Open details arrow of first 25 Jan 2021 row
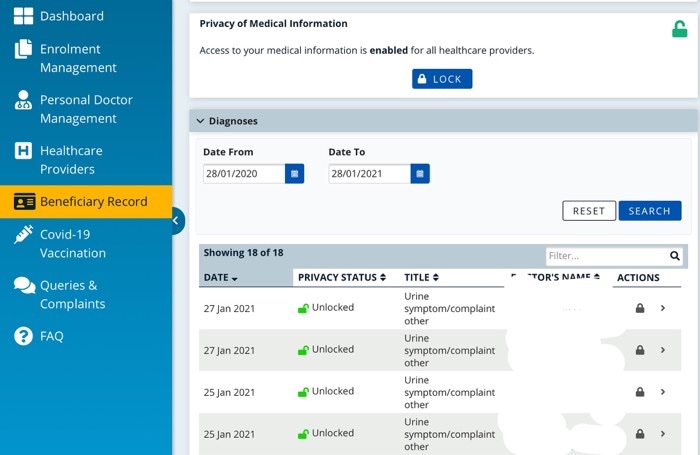The width and height of the screenshot is (700, 455). [x=663, y=392]
